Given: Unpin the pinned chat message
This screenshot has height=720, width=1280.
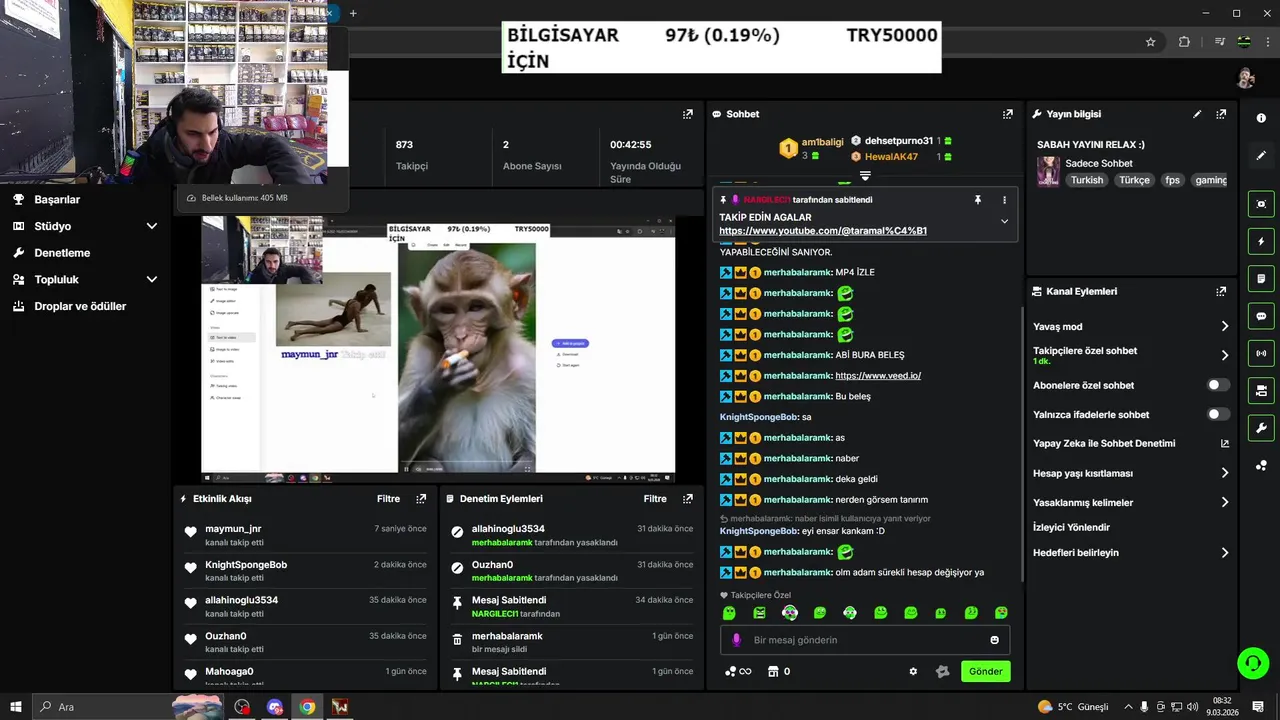Looking at the screenshot, I should [977, 200].
